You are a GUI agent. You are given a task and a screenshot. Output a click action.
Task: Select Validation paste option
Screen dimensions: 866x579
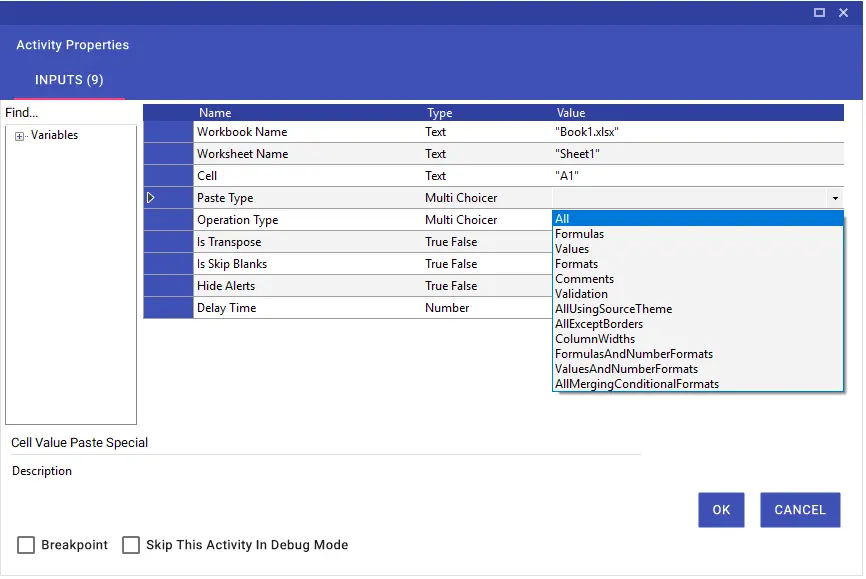(x=698, y=294)
